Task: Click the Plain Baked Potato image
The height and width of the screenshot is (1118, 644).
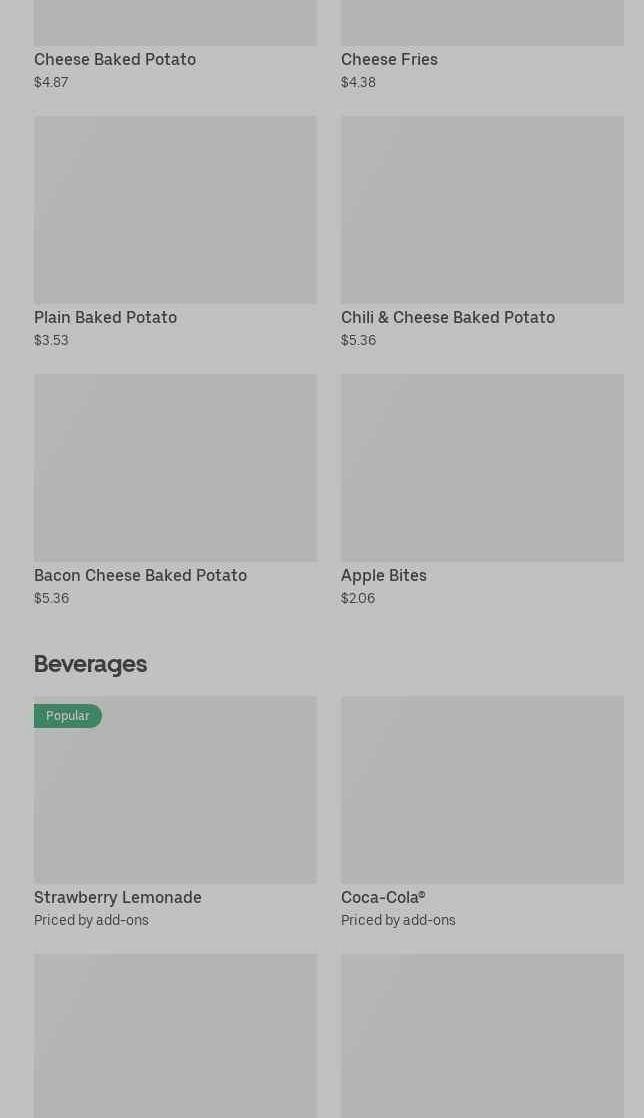Action: point(175,209)
